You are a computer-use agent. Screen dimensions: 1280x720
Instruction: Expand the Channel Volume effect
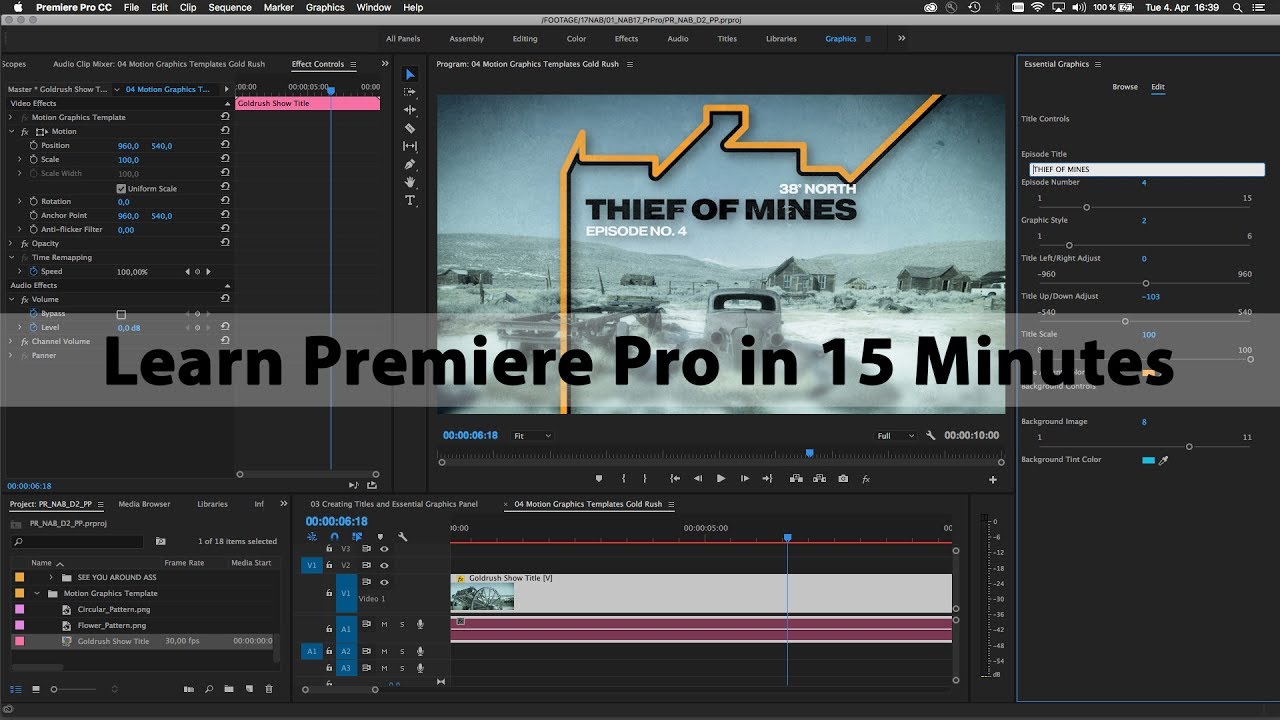(11, 342)
